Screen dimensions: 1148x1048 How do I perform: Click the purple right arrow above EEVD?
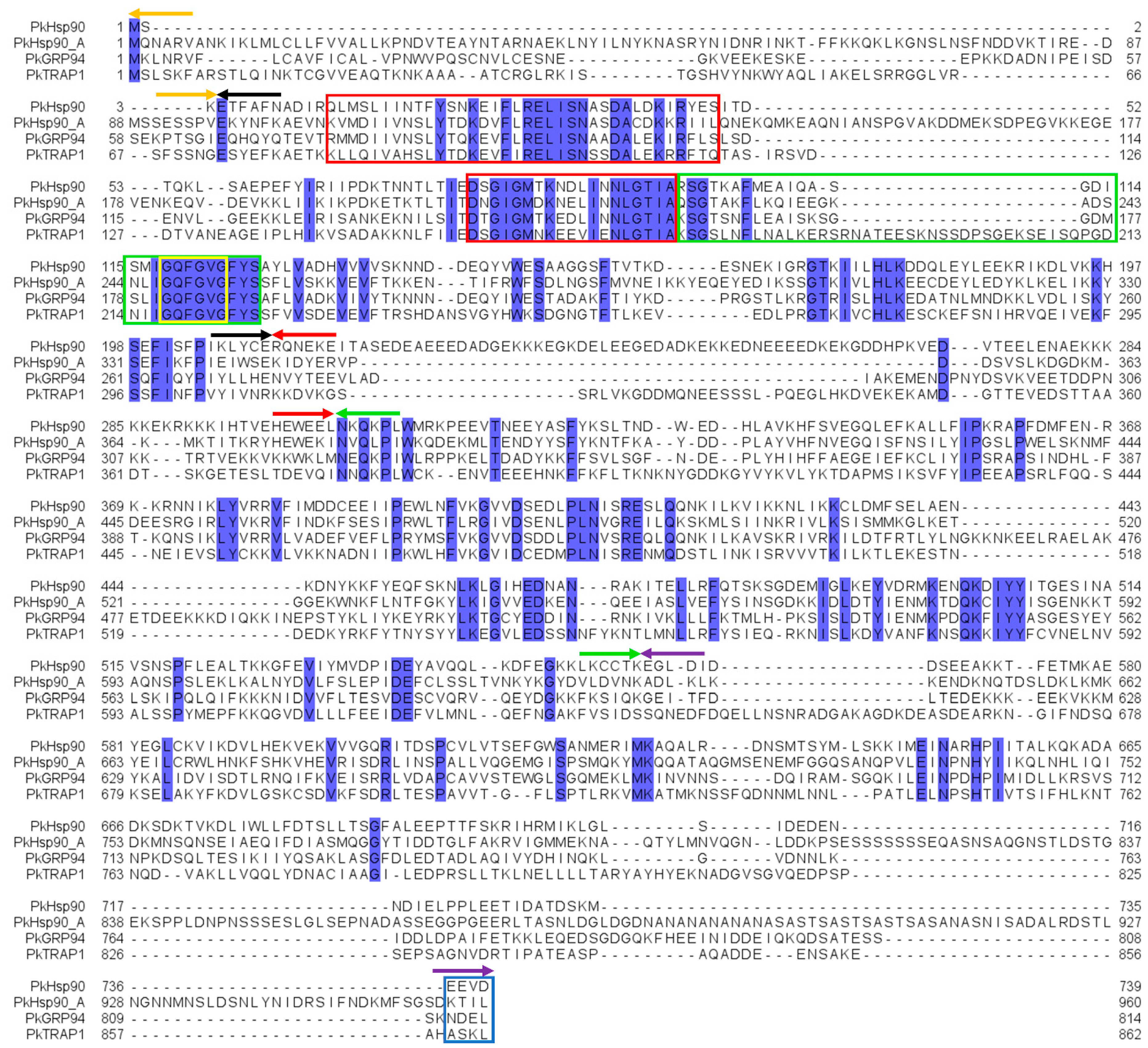tap(463, 971)
